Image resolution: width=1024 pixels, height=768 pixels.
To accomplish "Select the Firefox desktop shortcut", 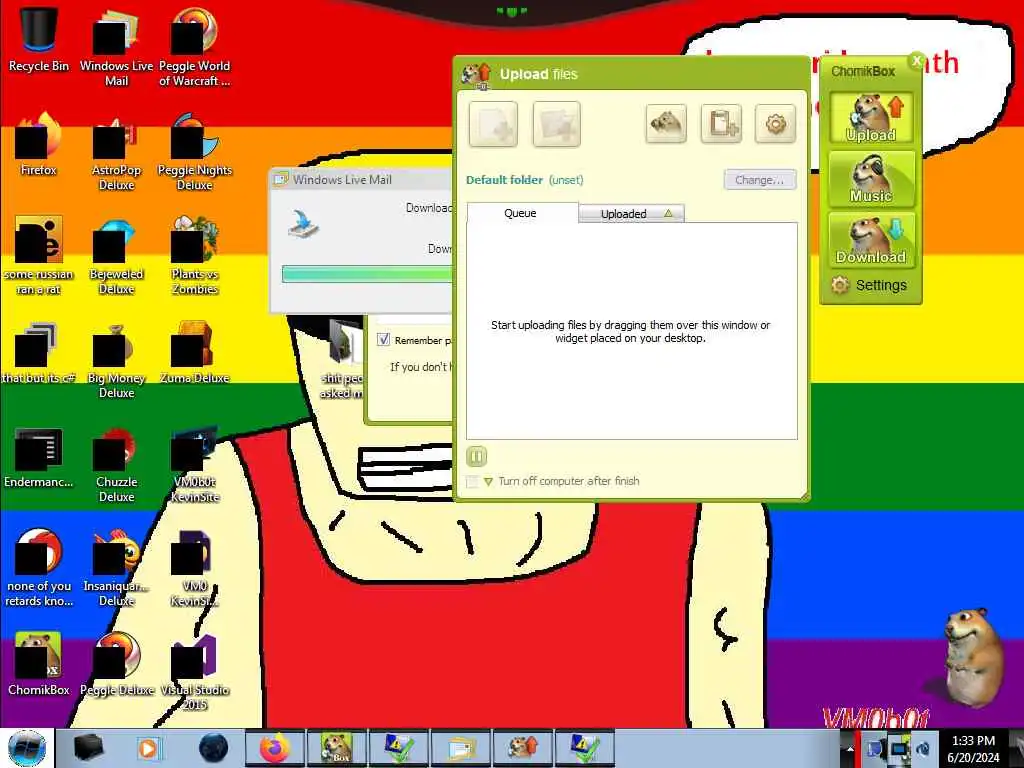I will coord(39,144).
